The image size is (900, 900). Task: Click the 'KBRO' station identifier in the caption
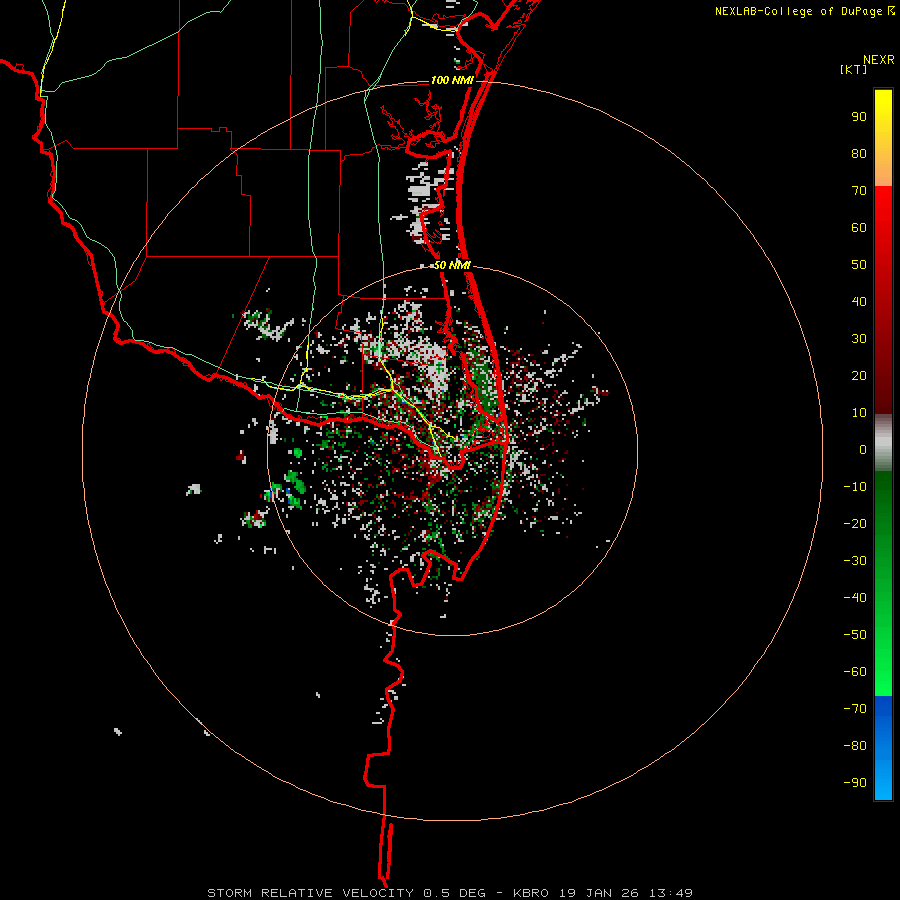pyautogui.click(x=532, y=893)
